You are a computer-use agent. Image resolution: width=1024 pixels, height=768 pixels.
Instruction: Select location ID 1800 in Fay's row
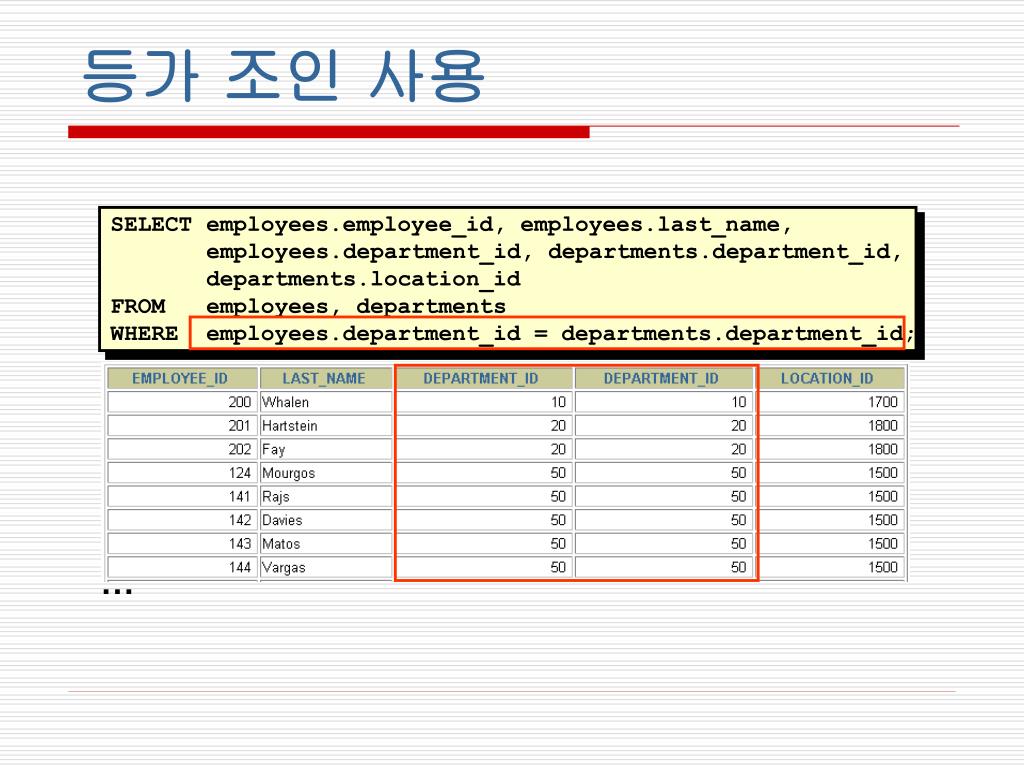[831, 449]
